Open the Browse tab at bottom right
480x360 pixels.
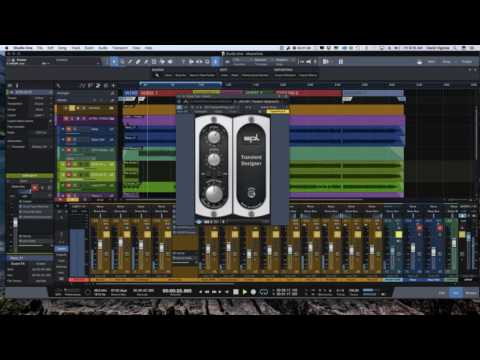click(471, 293)
